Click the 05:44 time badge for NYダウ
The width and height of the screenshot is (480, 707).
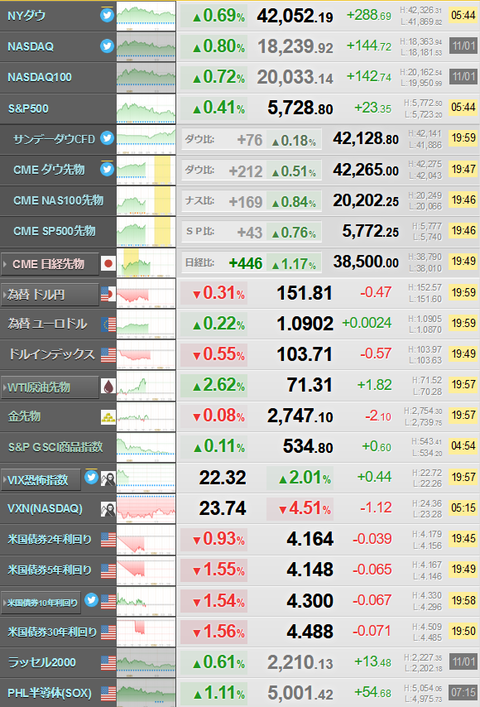[463, 16]
